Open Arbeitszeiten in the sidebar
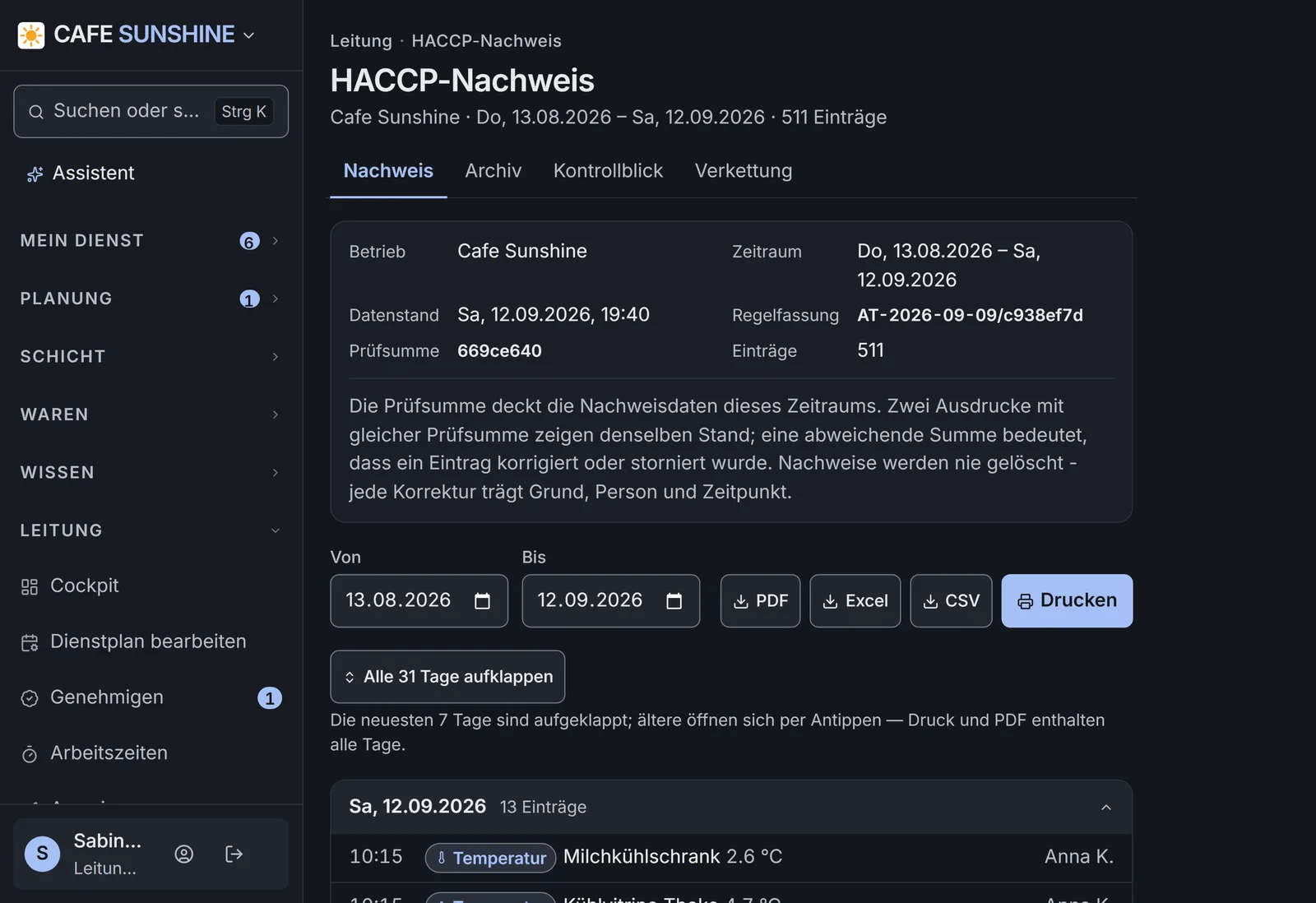 (x=151, y=753)
